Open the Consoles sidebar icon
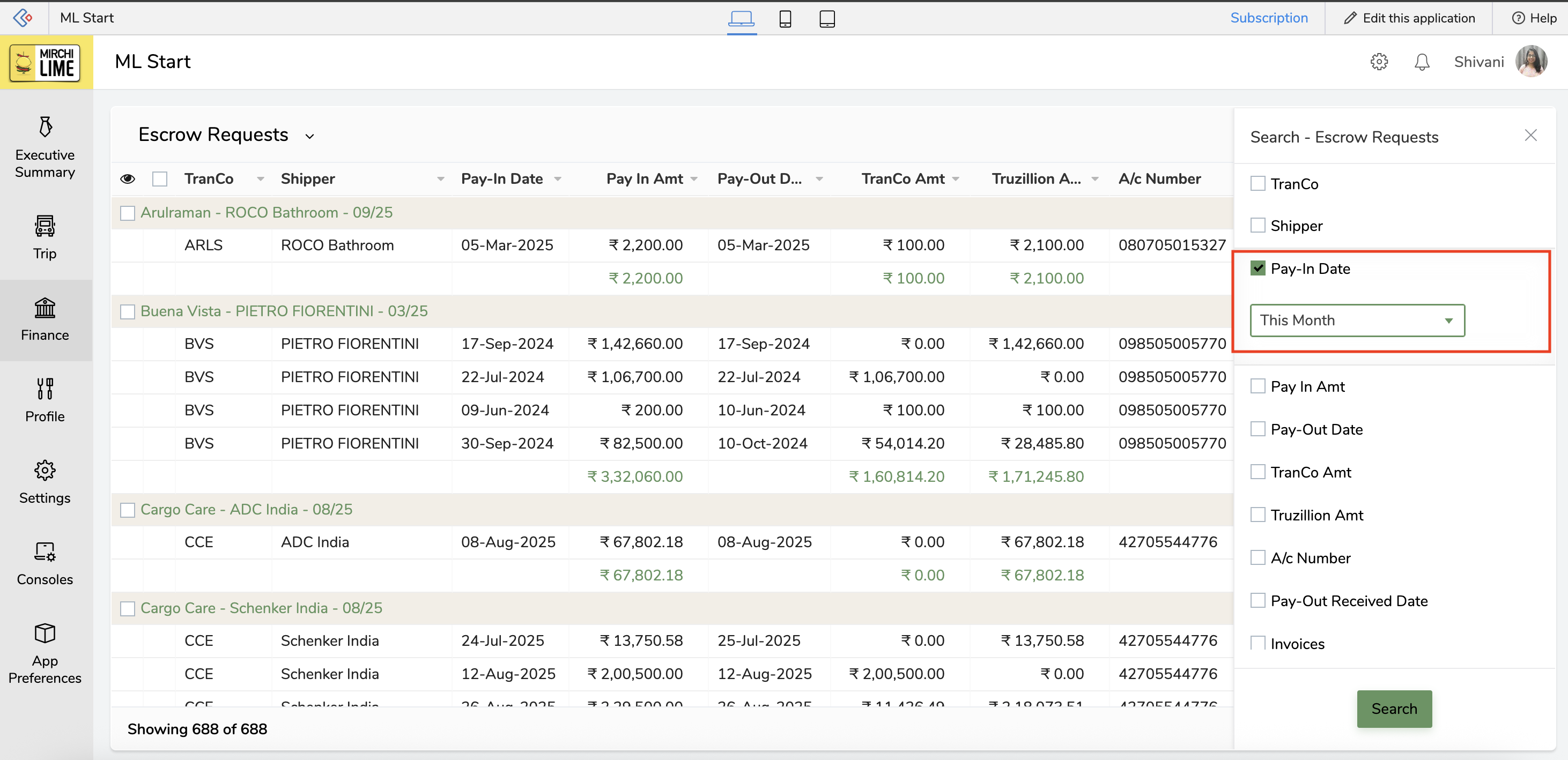 coord(45,552)
